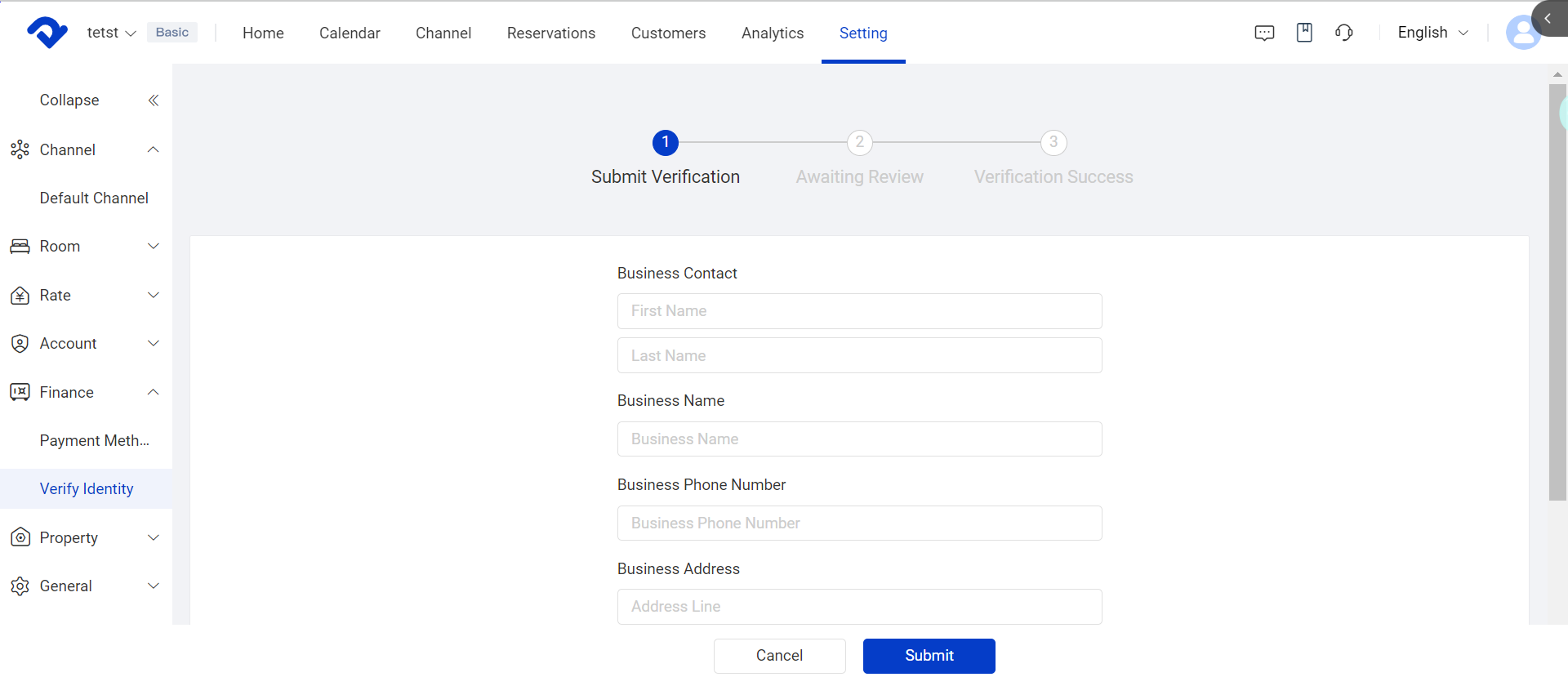Open the bookmark guide icon

click(x=1304, y=33)
